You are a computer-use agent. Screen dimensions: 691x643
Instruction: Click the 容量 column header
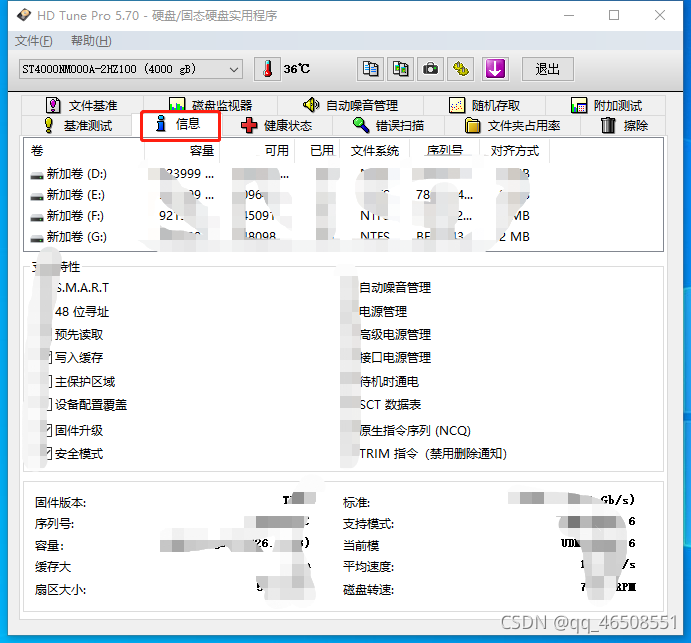coord(182,151)
